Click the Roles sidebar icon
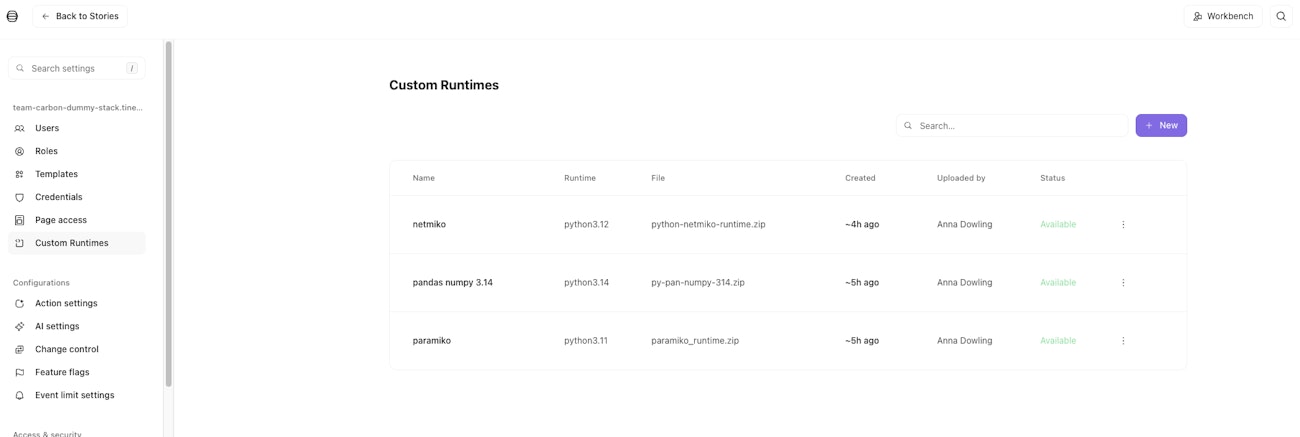Image resolution: width=1300 pixels, height=437 pixels. 19,152
